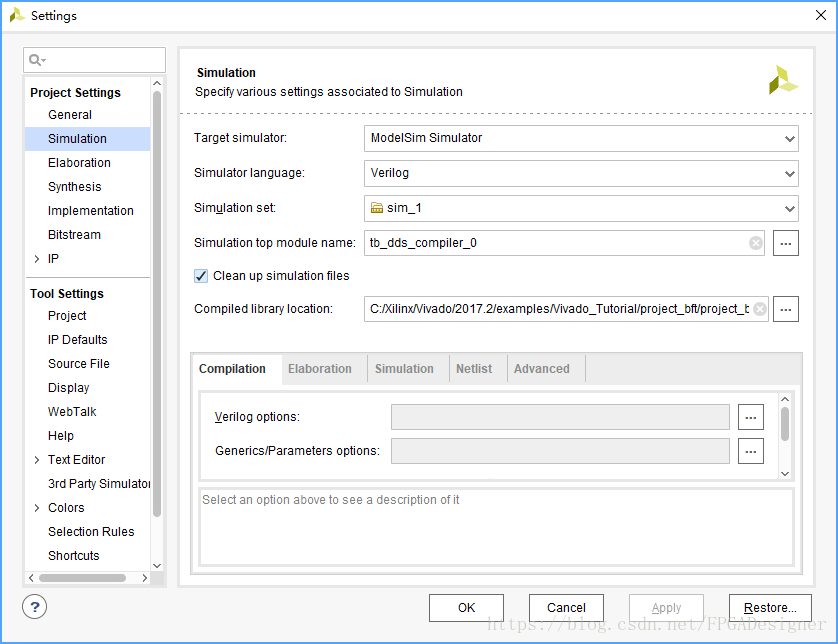The width and height of the screenshot is (838, 644).
Task: Expand the IP tree item
Action: tap(37, 259)
